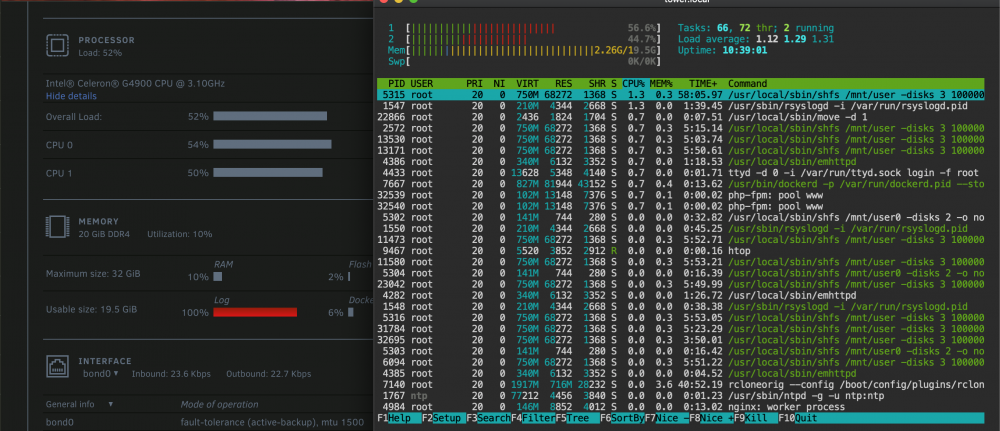Select process row PID 5302 shfs user0
Screen dimensions: 1000x431
tap(680, 217)
